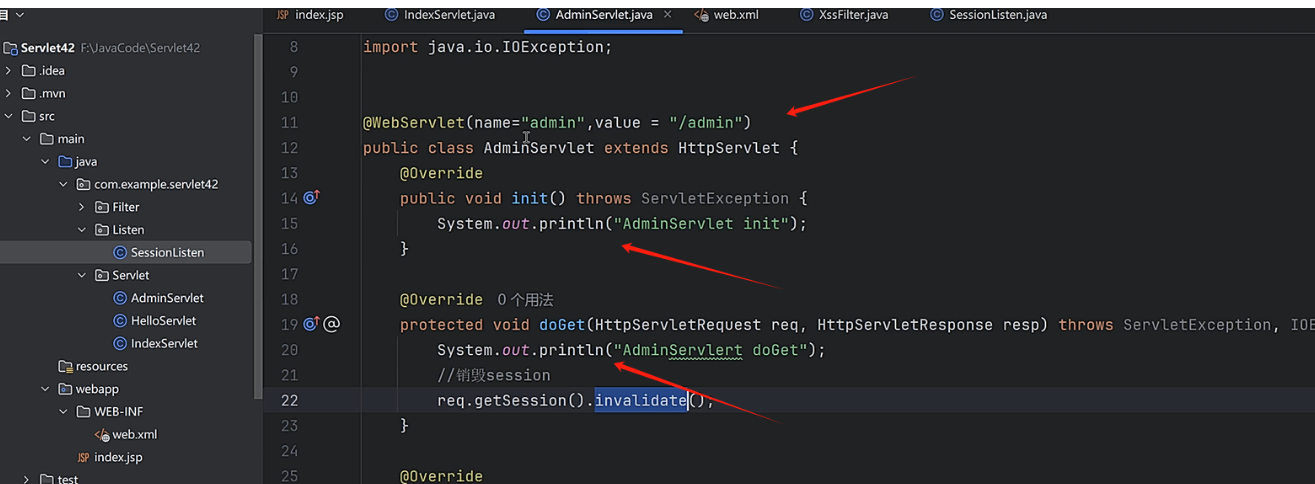Click line number 16 in the gutter
This screenshot has height=484, width=1315.
coord(289,249)
